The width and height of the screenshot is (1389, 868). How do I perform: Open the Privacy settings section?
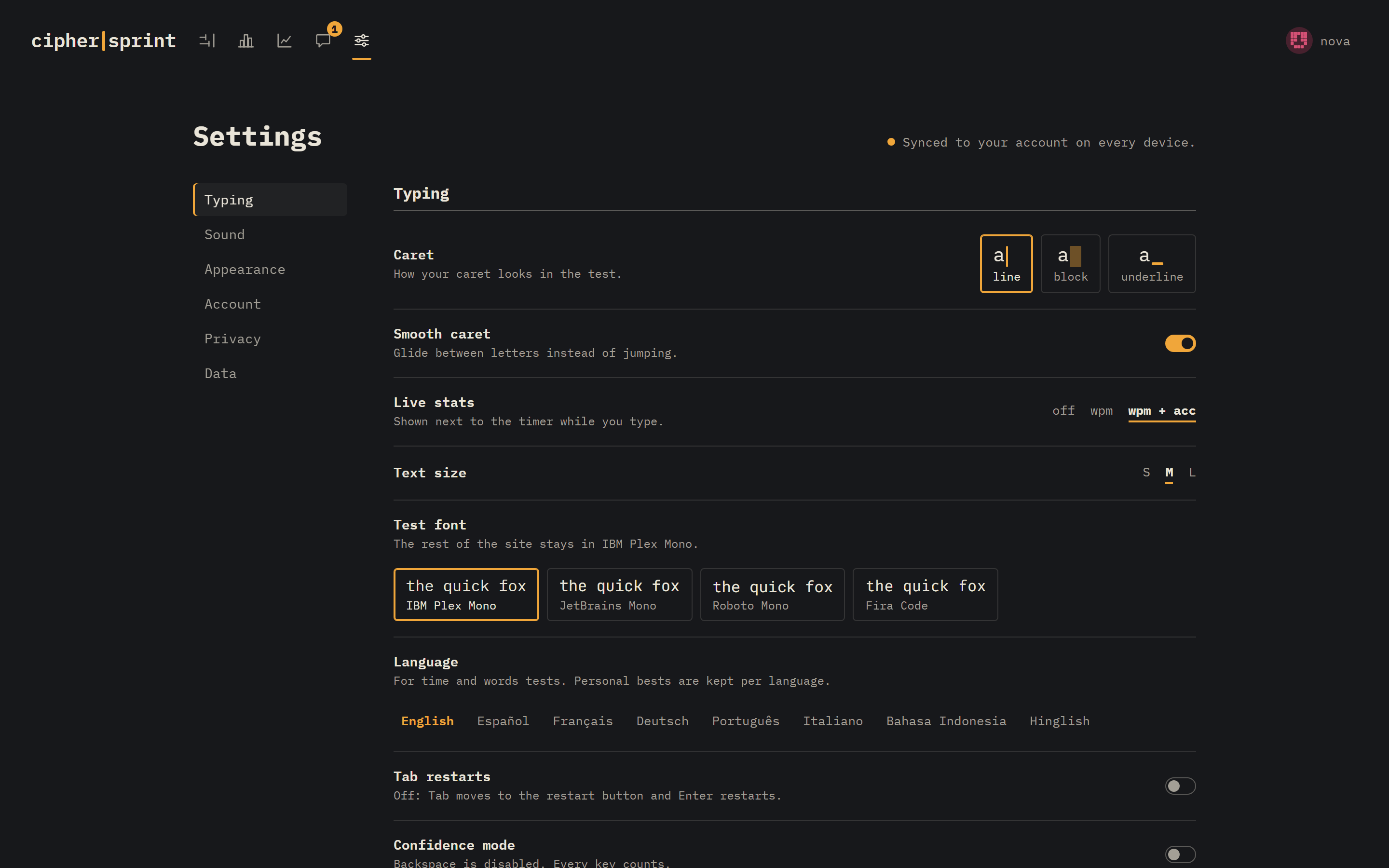pos(270,339)
